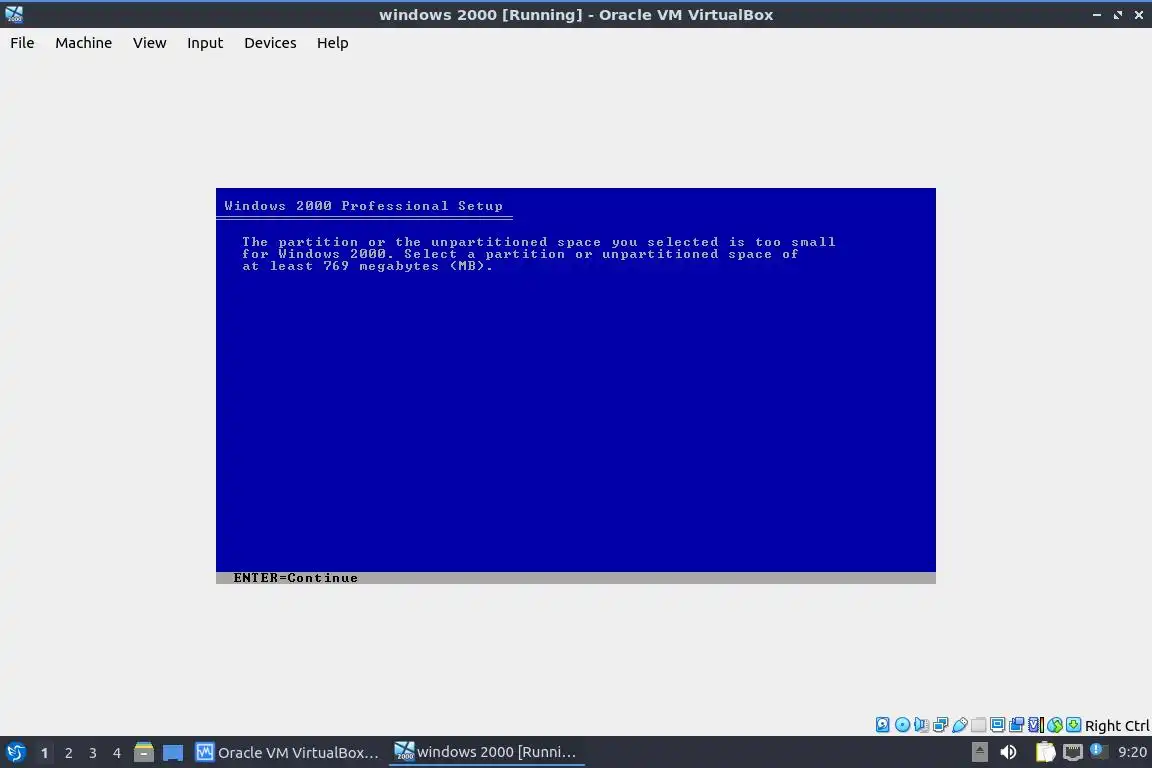1152x768 pixels.
Task: Open the USB devices indicator
Action: pyautogui.click(x=960, y=725)
